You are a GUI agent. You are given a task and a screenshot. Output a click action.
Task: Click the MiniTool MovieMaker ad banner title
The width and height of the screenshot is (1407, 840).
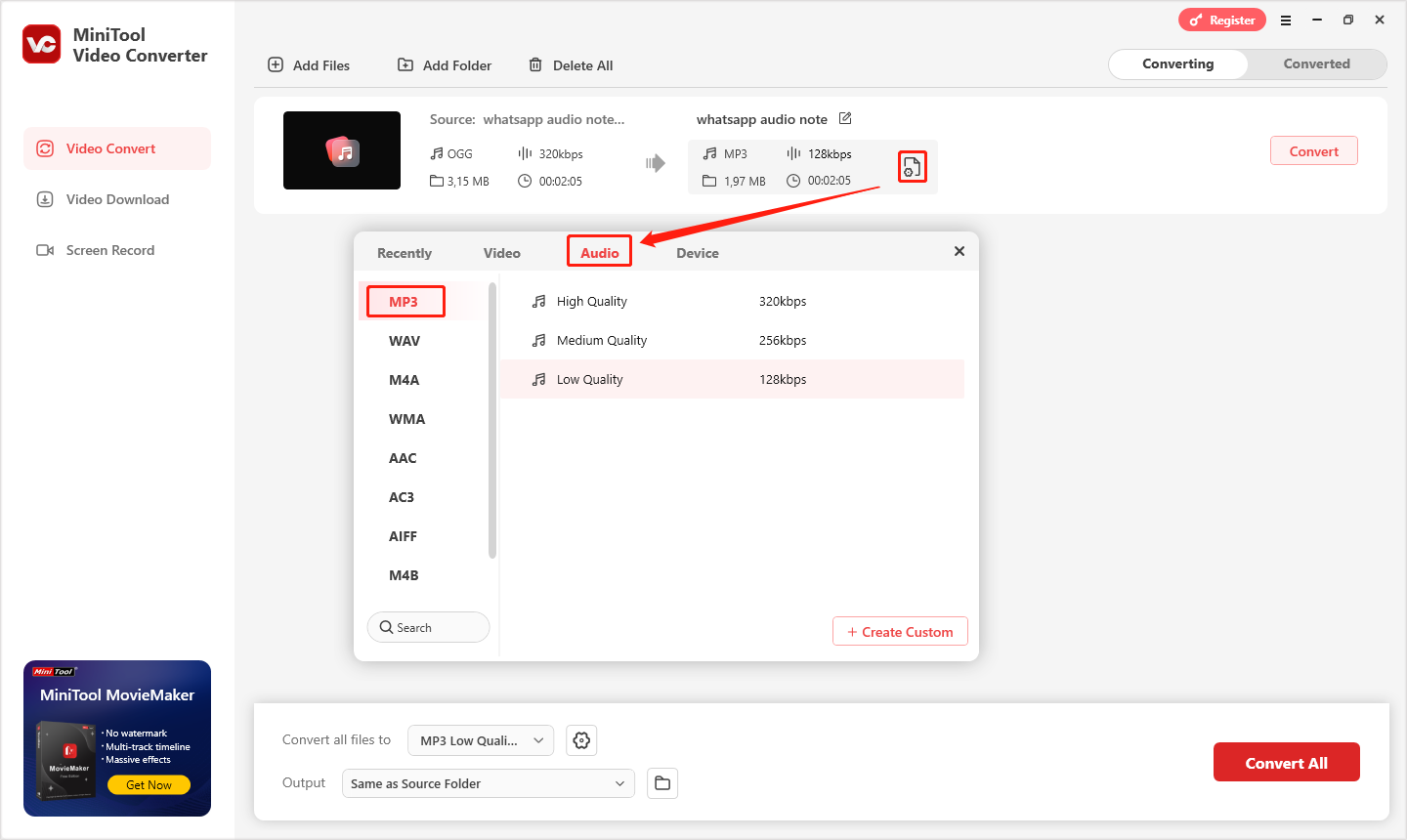click(117, 694)
